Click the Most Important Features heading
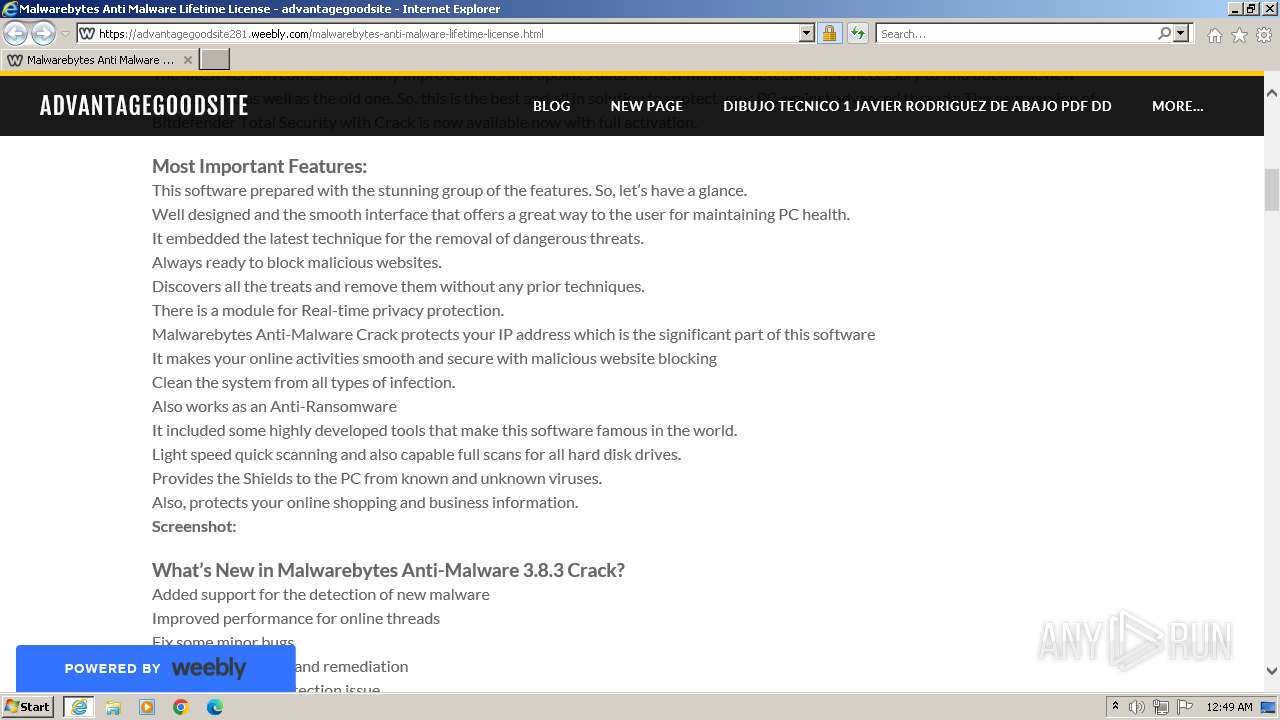Screen dimensions: 1280x720 click(x=259, y=166)
